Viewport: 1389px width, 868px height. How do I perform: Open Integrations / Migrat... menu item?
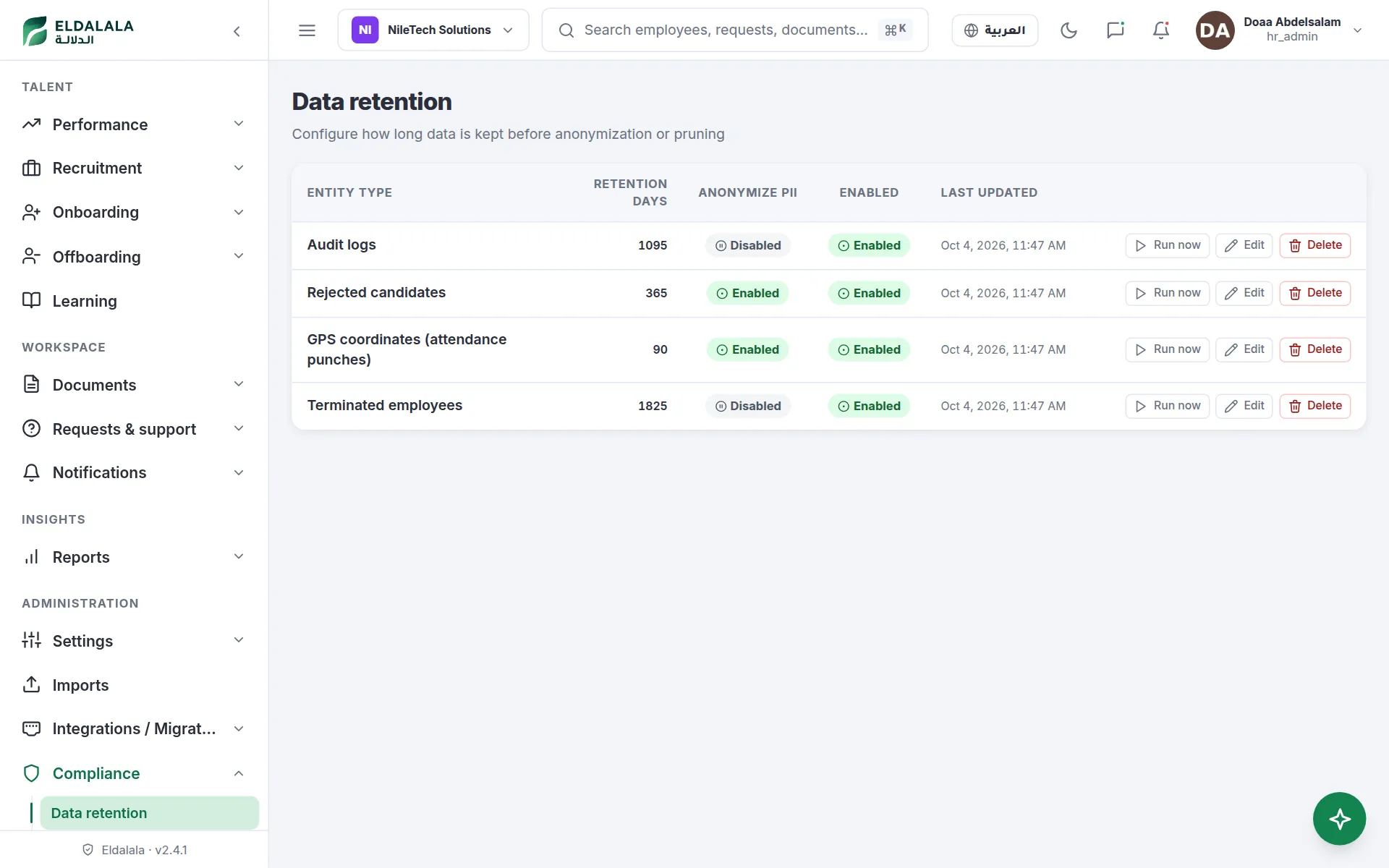tap(134, 728)
